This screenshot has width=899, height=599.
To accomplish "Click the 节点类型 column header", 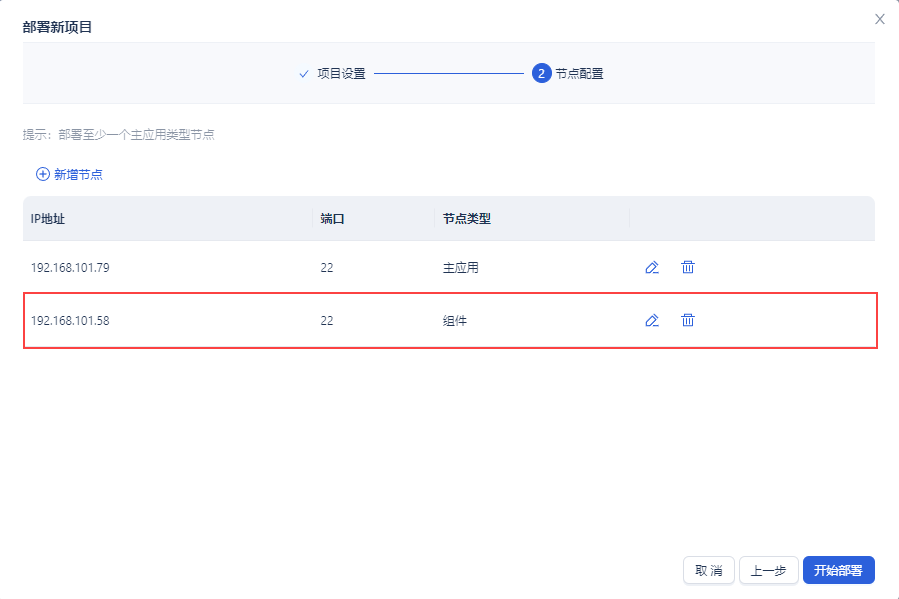I will [x=467, y=219].
